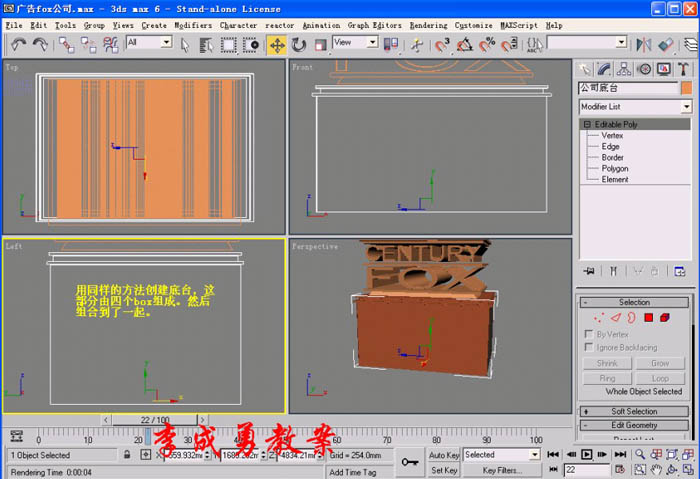The height and width of the screenshot is (479, 700).
Task: Open the Motion command panel tab
Action: point(644,69)
